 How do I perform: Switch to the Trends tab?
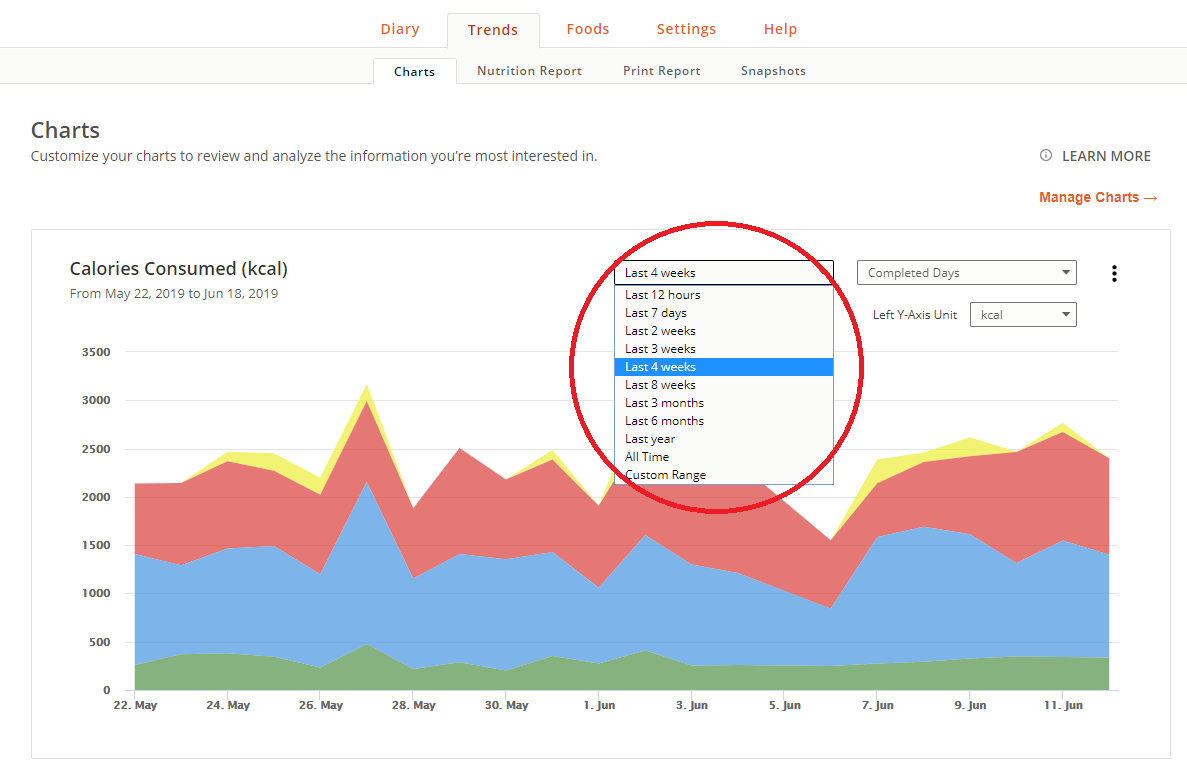[493, 30]
